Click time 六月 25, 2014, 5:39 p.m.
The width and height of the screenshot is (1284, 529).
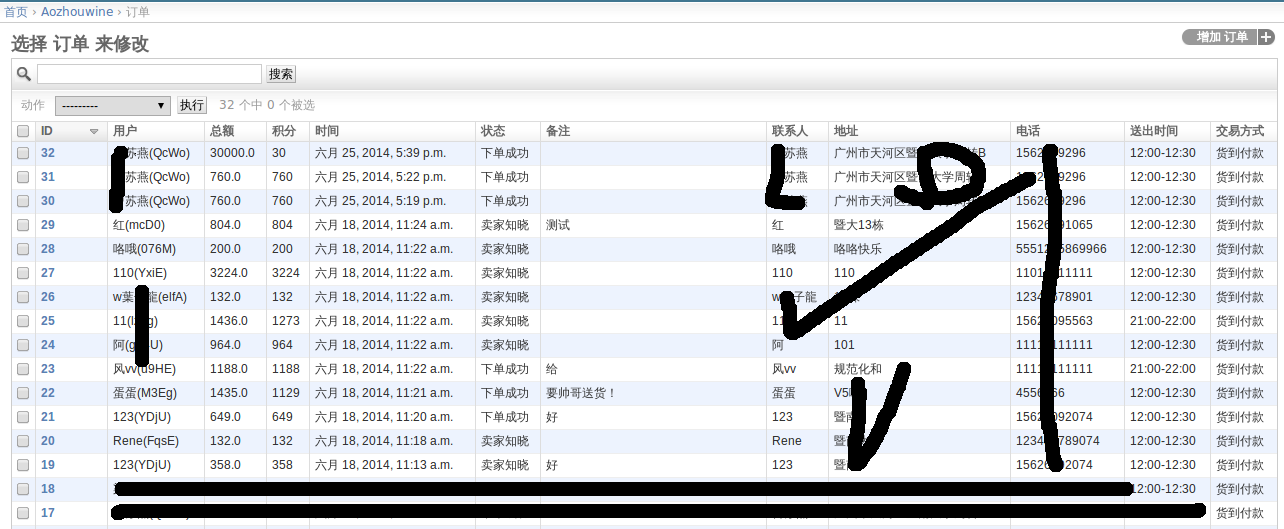(381, 153)
